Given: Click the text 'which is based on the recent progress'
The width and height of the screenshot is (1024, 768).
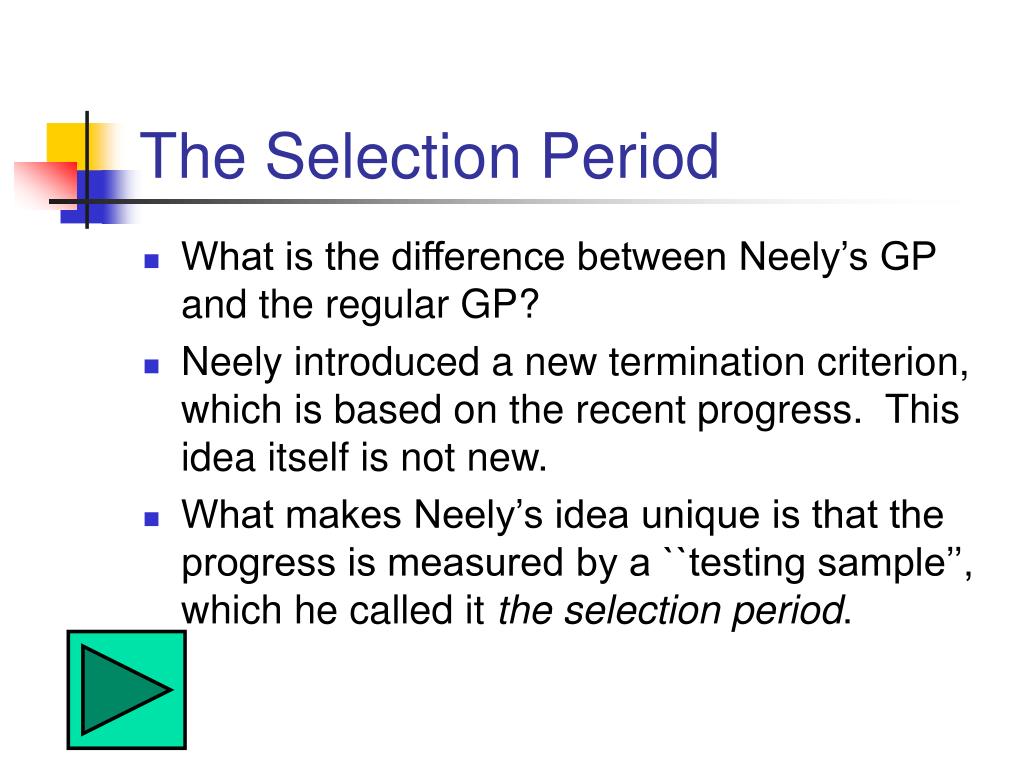Looking at the screenshot, I should tap(520, 410).
